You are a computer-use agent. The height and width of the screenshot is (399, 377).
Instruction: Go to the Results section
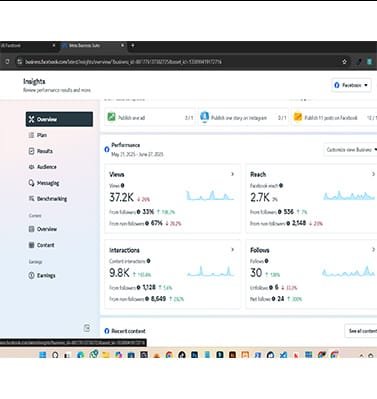(x=45, y=151)
